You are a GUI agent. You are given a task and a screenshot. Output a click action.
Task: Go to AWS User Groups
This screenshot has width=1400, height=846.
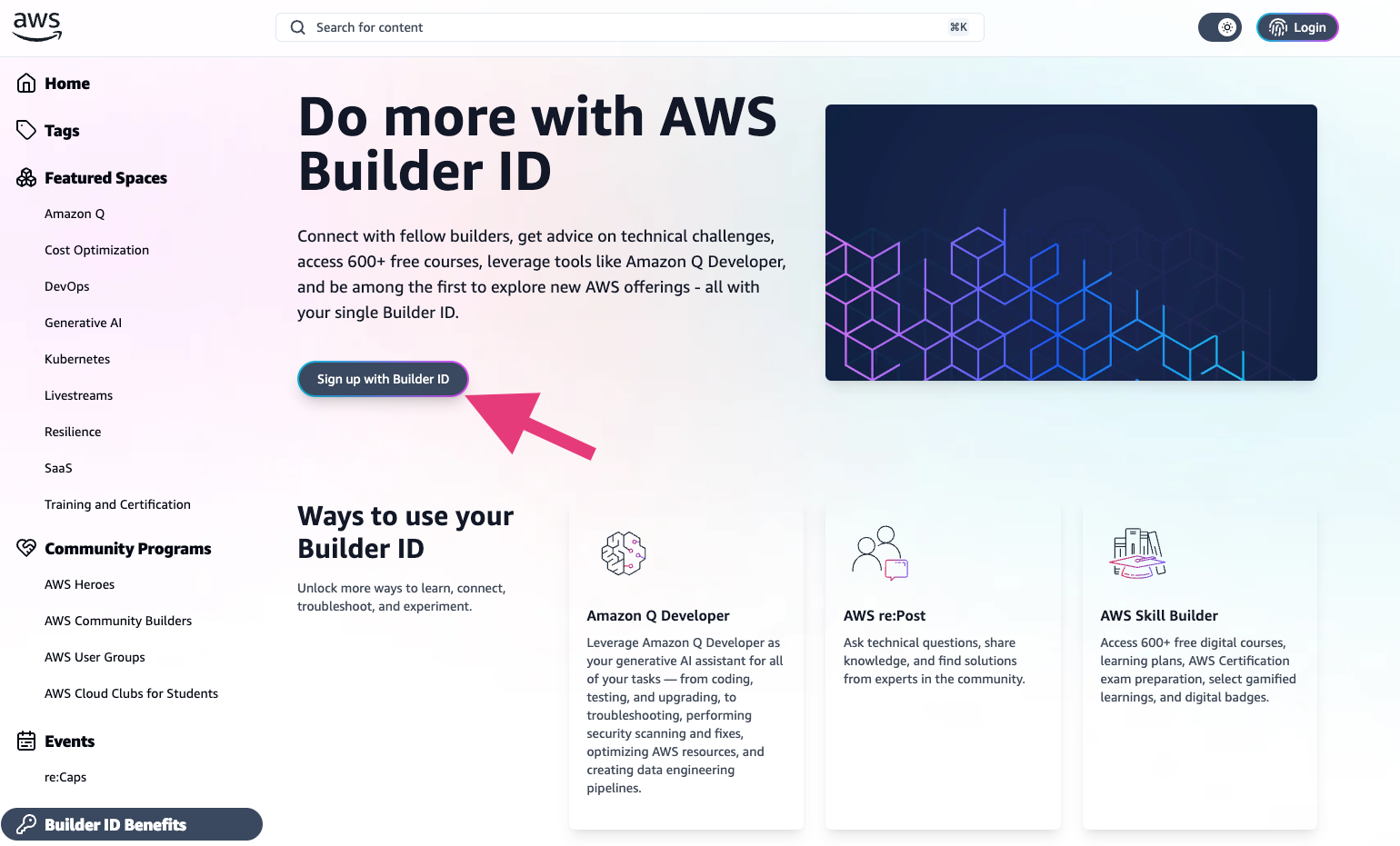pos(95,657)
